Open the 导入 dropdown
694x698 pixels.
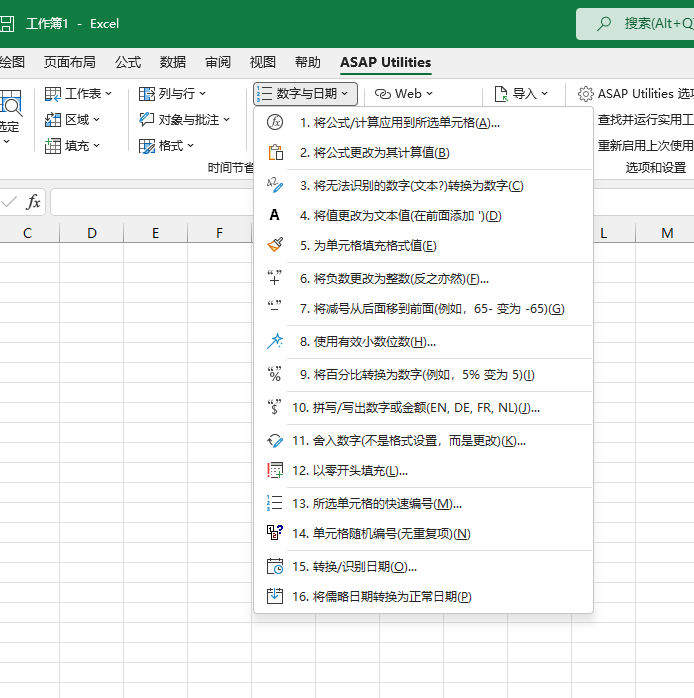pos(521,94)
